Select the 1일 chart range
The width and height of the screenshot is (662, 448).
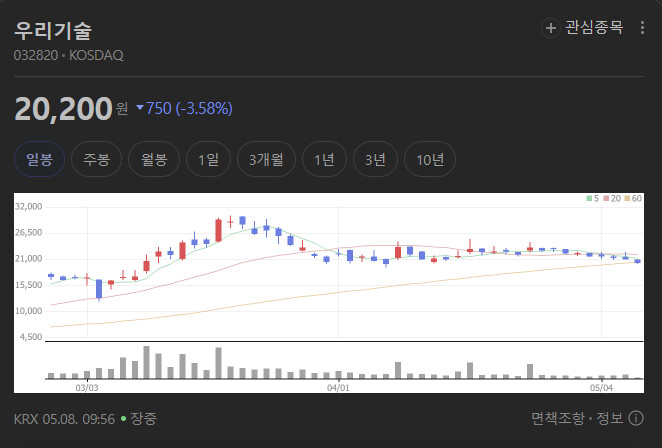click(209, 159)
